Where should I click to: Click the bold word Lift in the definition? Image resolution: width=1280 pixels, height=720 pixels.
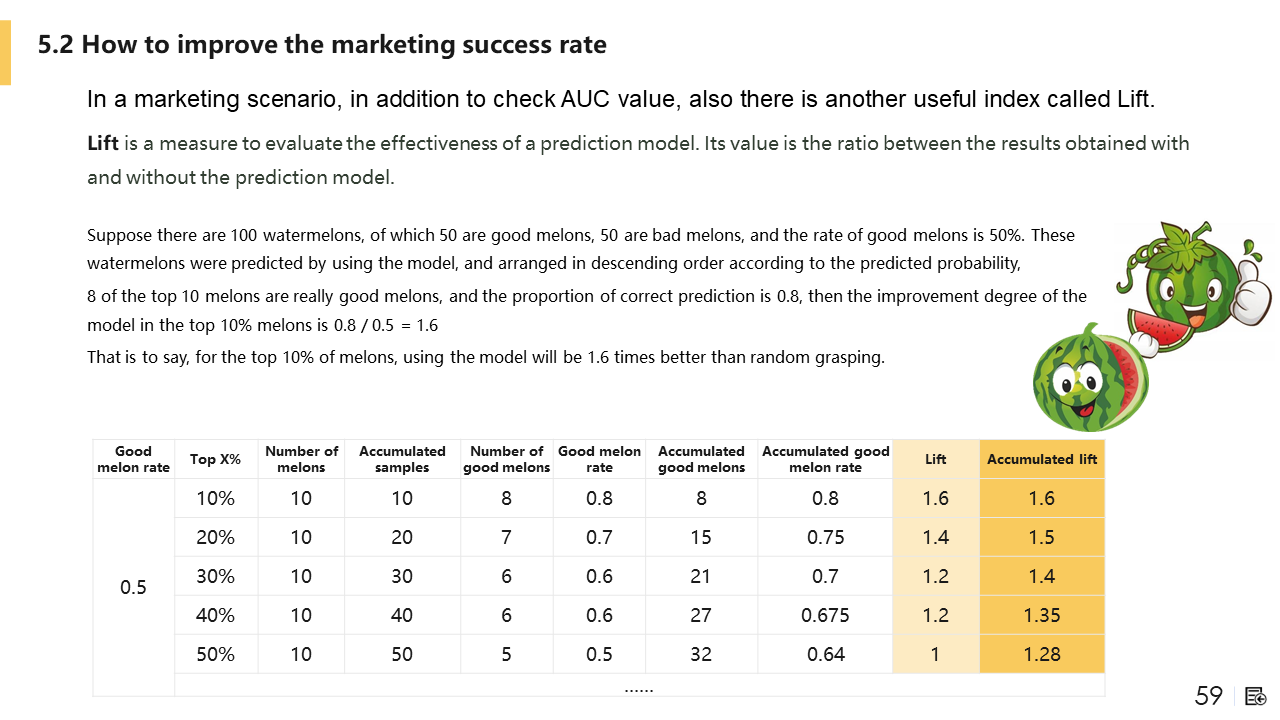coord(104,143)
